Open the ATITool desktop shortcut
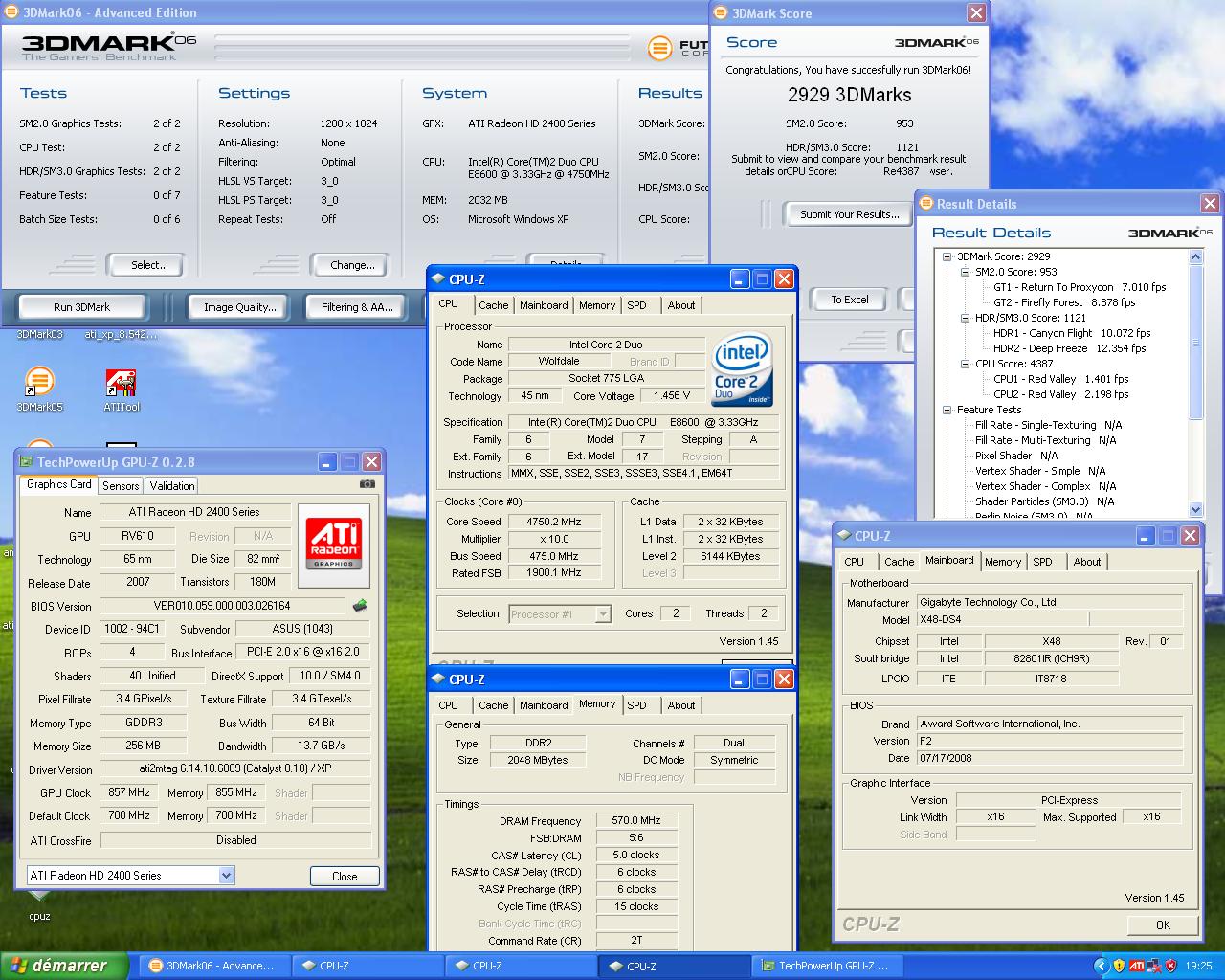The height and width of the screenshot is (980, 1225). (122, 390)
